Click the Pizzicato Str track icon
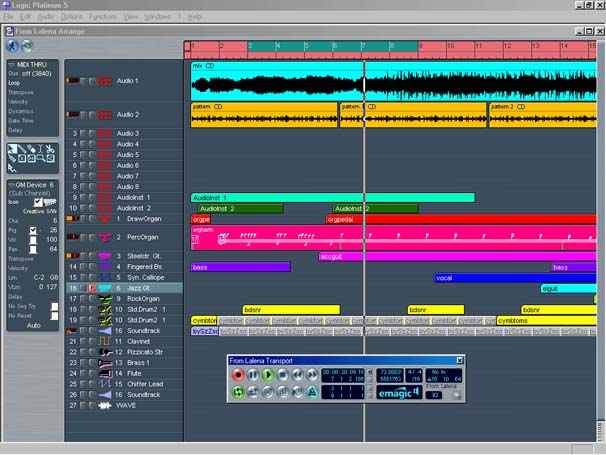 point(104,352)
